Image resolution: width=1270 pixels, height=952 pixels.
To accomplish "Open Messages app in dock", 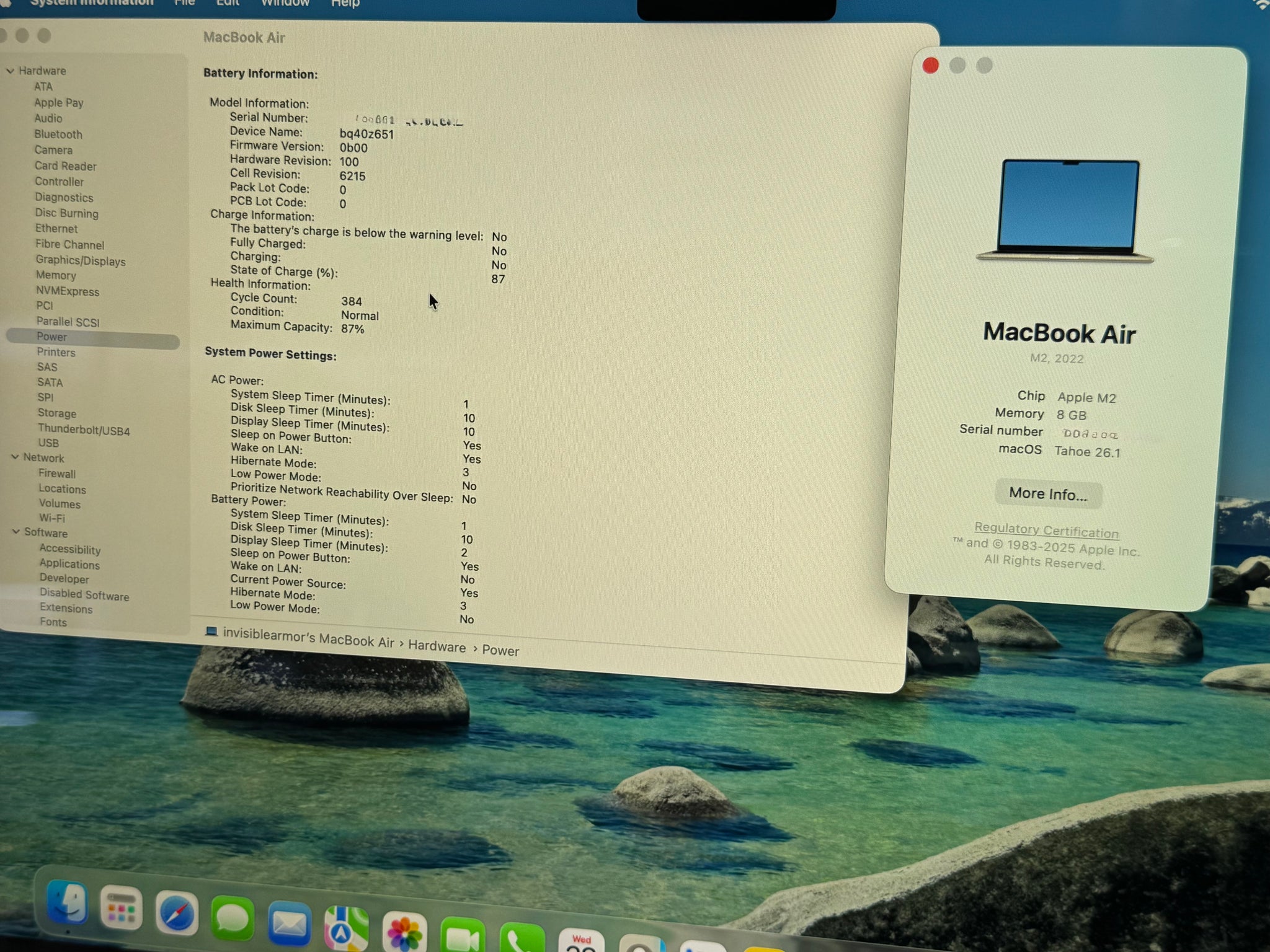I will 233,919.
